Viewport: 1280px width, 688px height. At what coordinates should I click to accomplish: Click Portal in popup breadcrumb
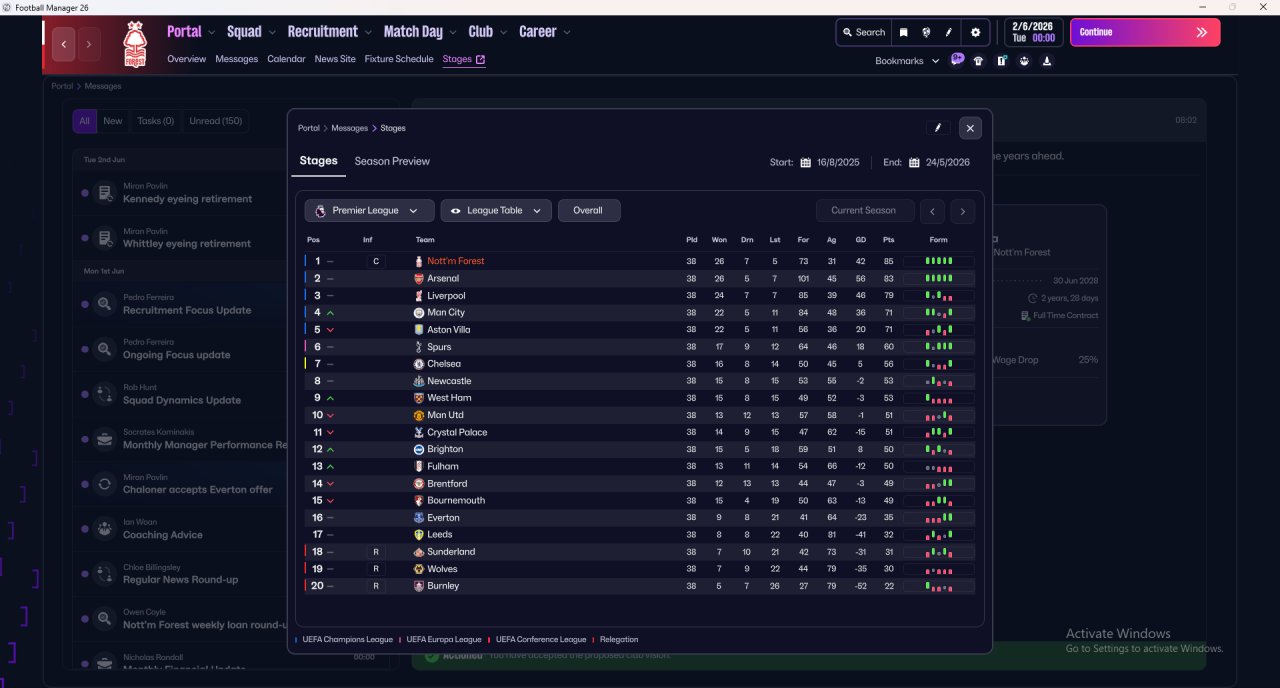[x=309, y=128]
